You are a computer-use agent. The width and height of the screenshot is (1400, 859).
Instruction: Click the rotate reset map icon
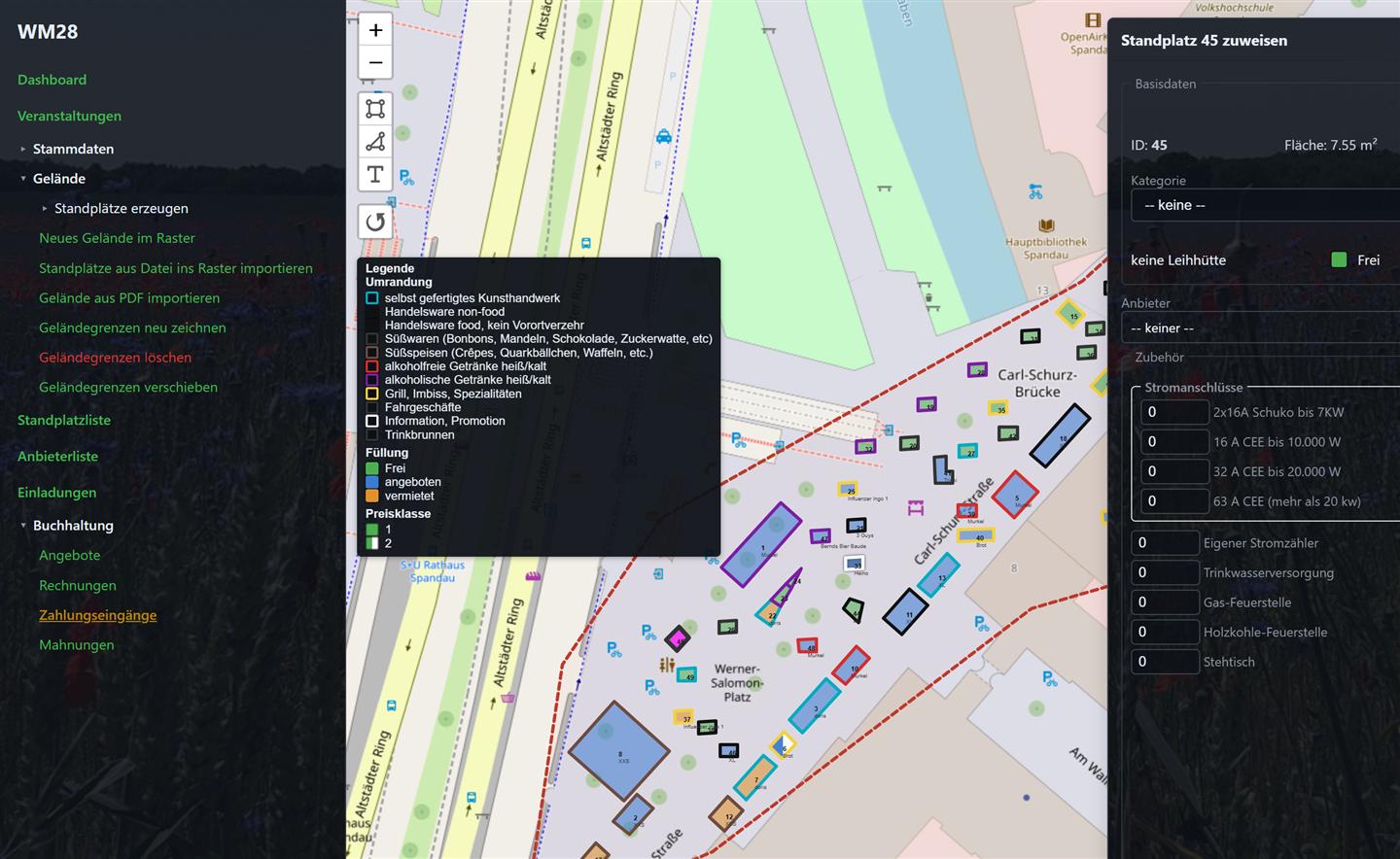click(375, 222)
